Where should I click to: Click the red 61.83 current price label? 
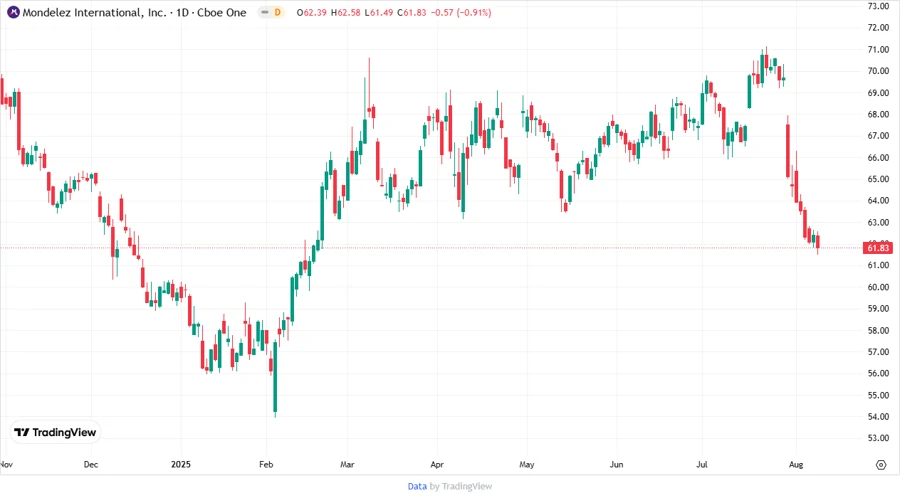(x=878, y=248)
